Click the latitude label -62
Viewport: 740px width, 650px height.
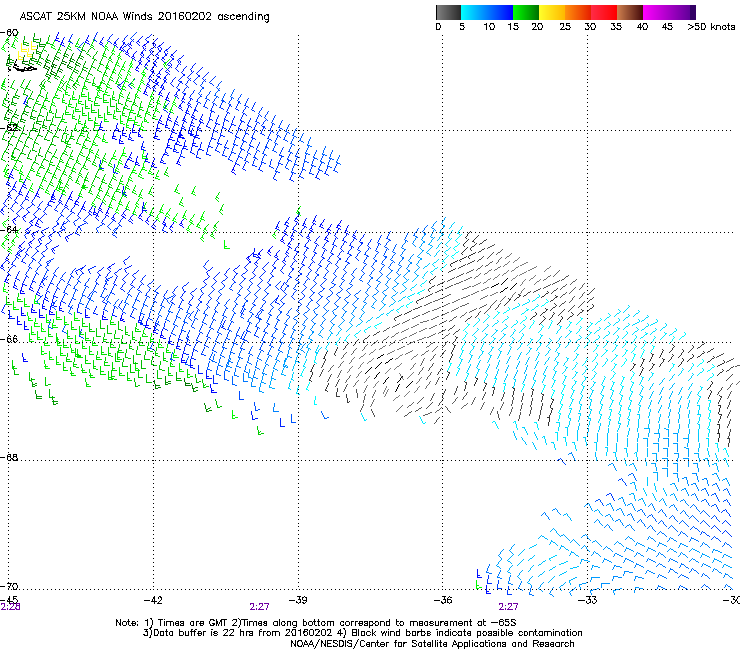pos(10,128)
